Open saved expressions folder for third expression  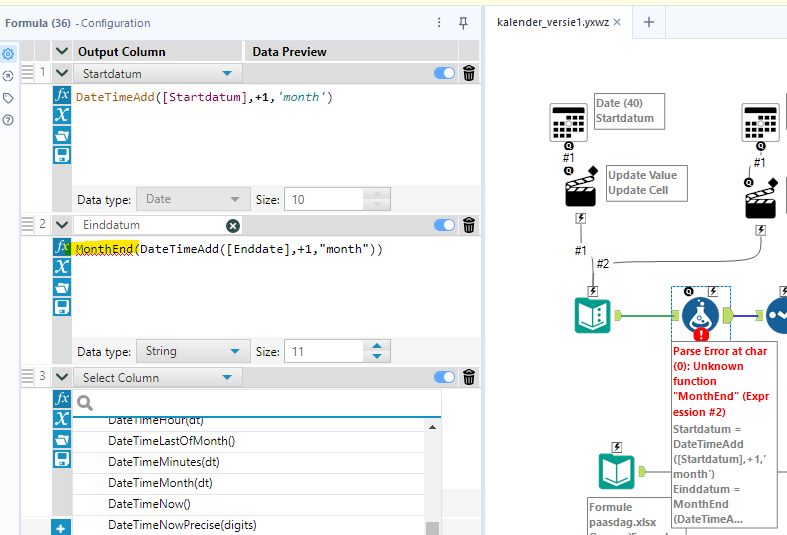coord(62,440)
